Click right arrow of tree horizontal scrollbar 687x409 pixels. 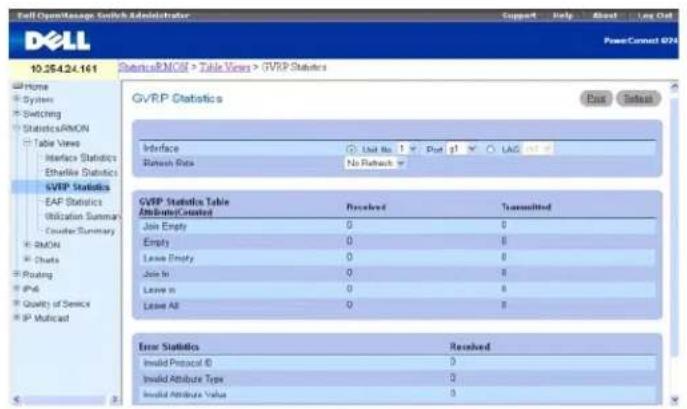115,399
